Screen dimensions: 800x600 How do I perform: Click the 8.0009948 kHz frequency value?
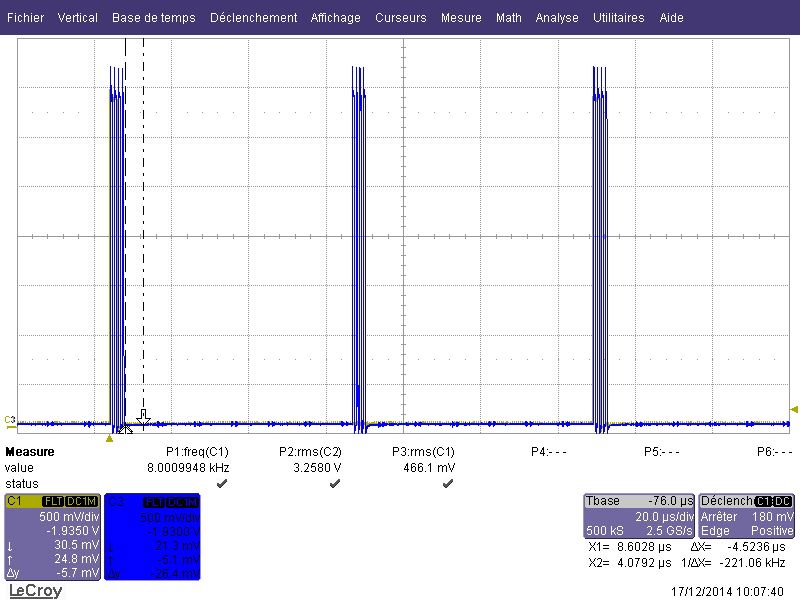188,468
